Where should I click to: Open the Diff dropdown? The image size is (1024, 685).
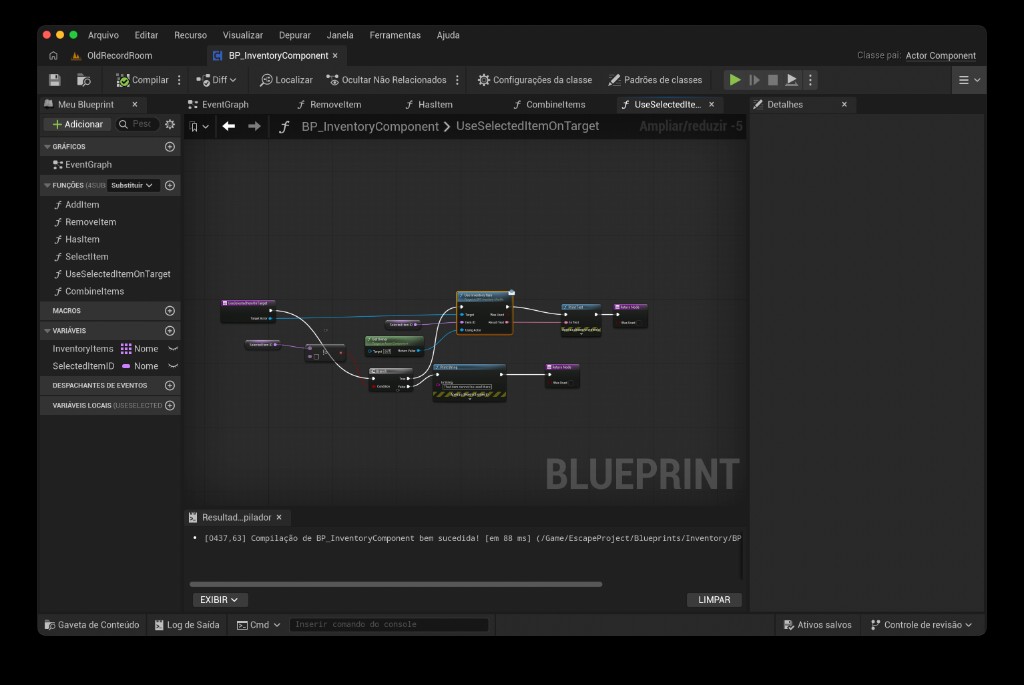[216, 80]
